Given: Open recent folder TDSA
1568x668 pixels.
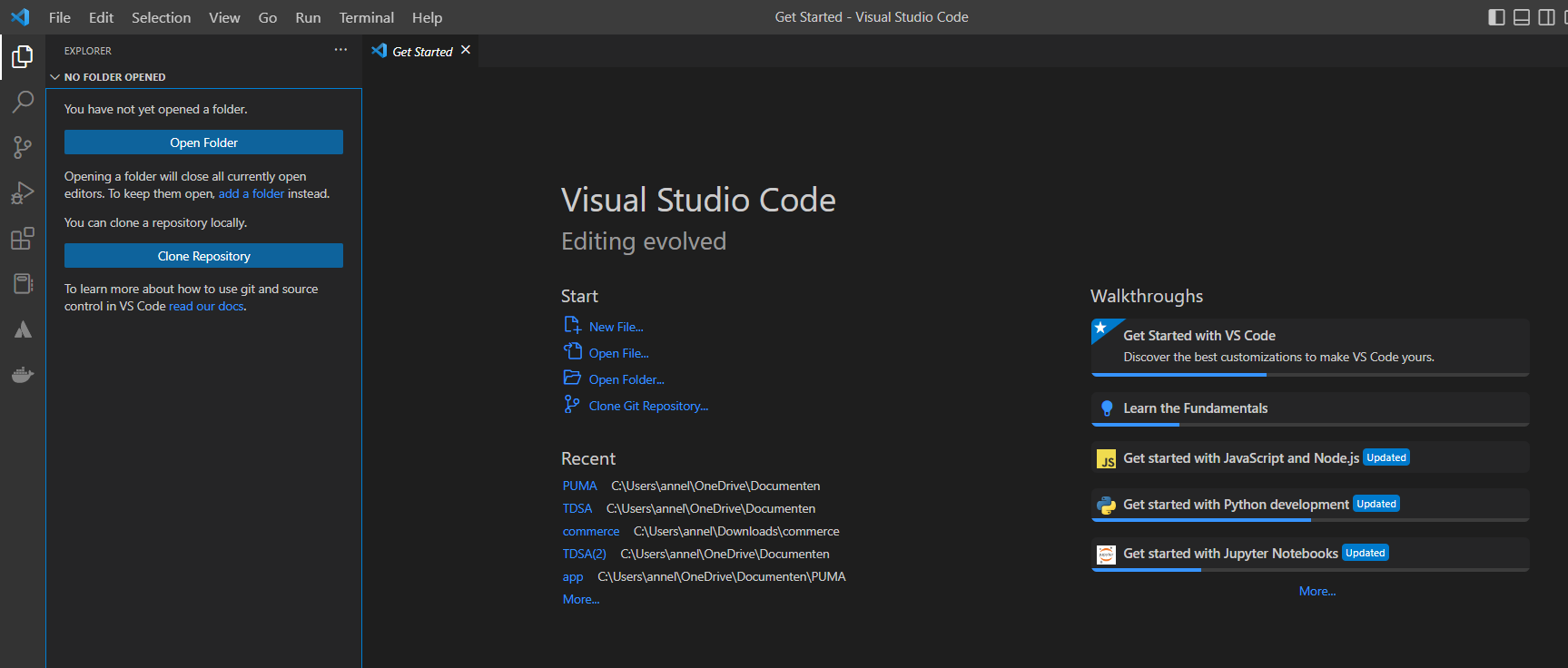Looking at the screenshot, I should [577, 508].
